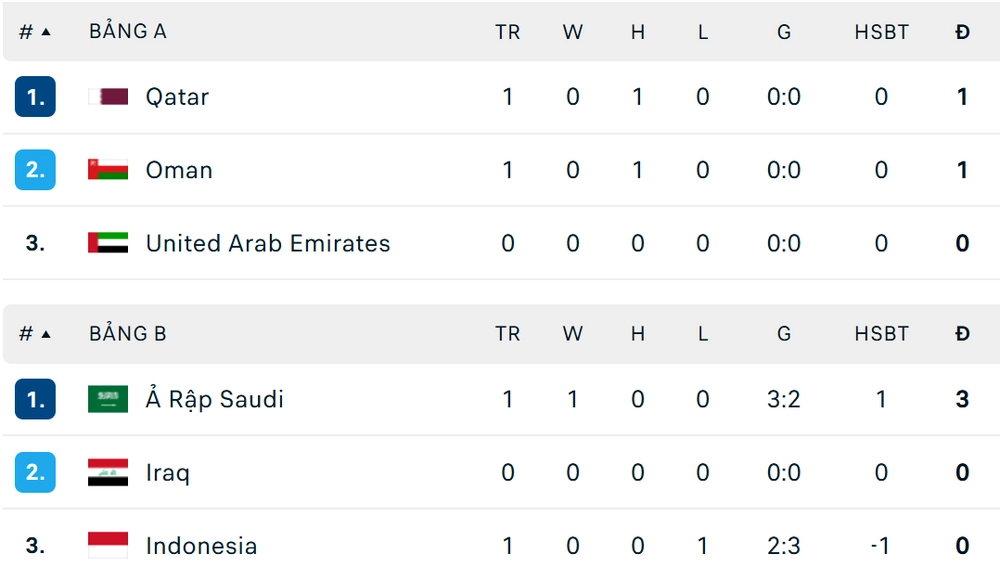Click the Indonesia flag icon
The height and width of the screenshot is (580, 1000).
[x=108, y=545]
